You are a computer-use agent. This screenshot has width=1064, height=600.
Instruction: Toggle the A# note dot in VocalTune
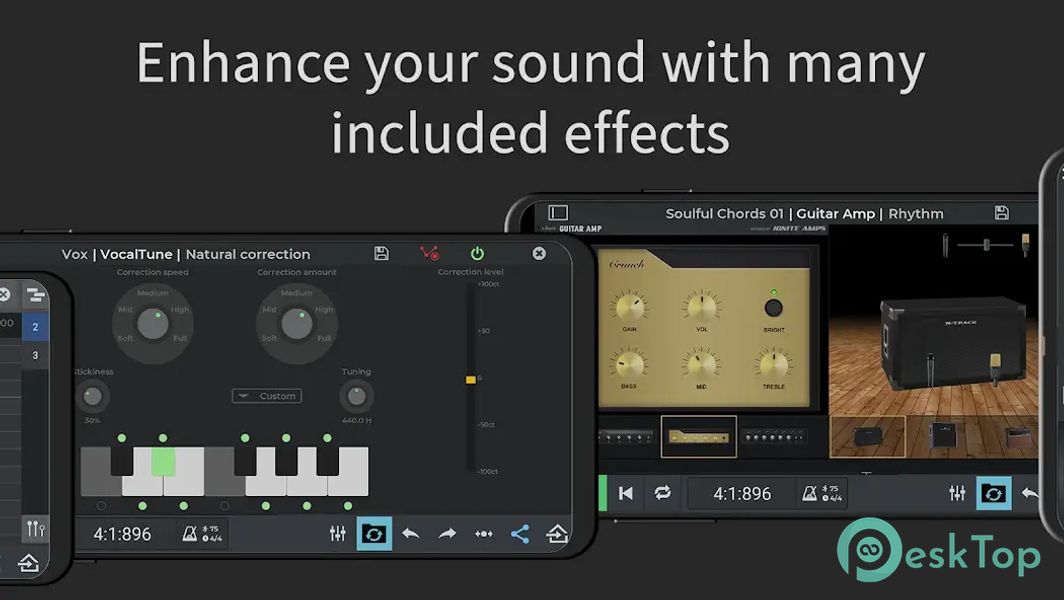click(x=327, y=438)
